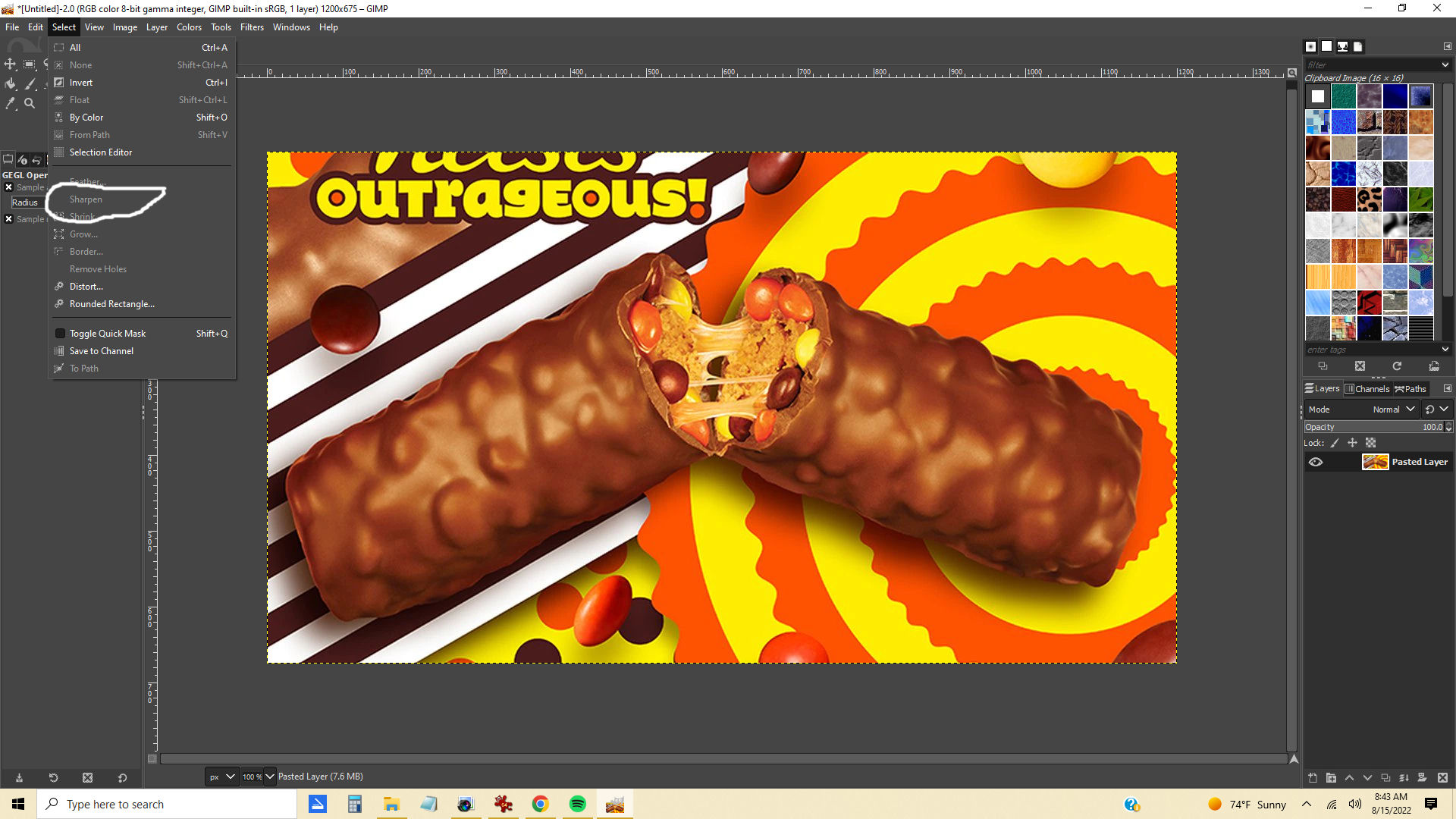Screen dimensions: 1456x819
Task: Choose Invert from the Select menu
Action: pyautogui.click(x=142, y=83)
